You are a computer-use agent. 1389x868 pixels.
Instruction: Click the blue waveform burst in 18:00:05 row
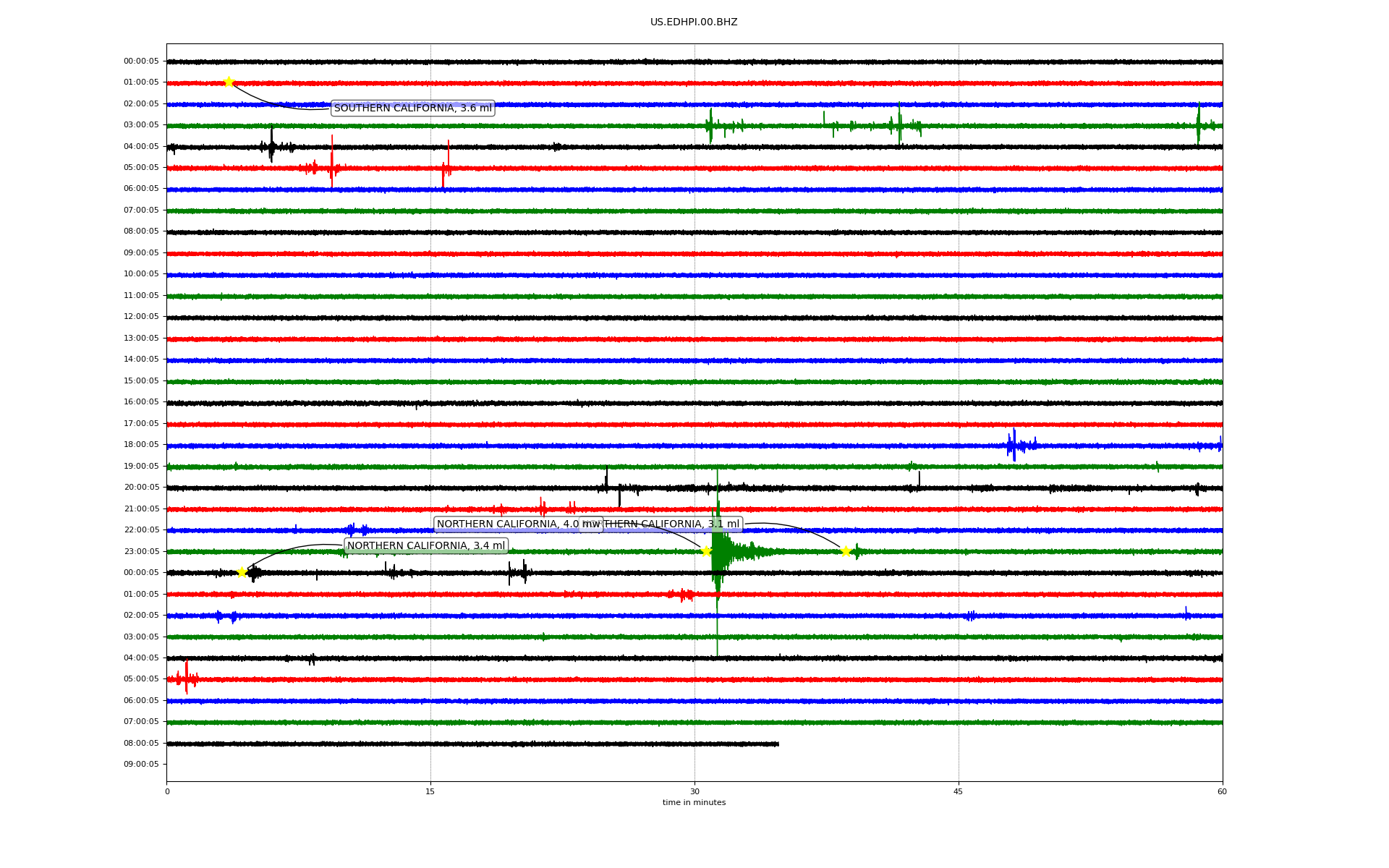click(1014, 445)
